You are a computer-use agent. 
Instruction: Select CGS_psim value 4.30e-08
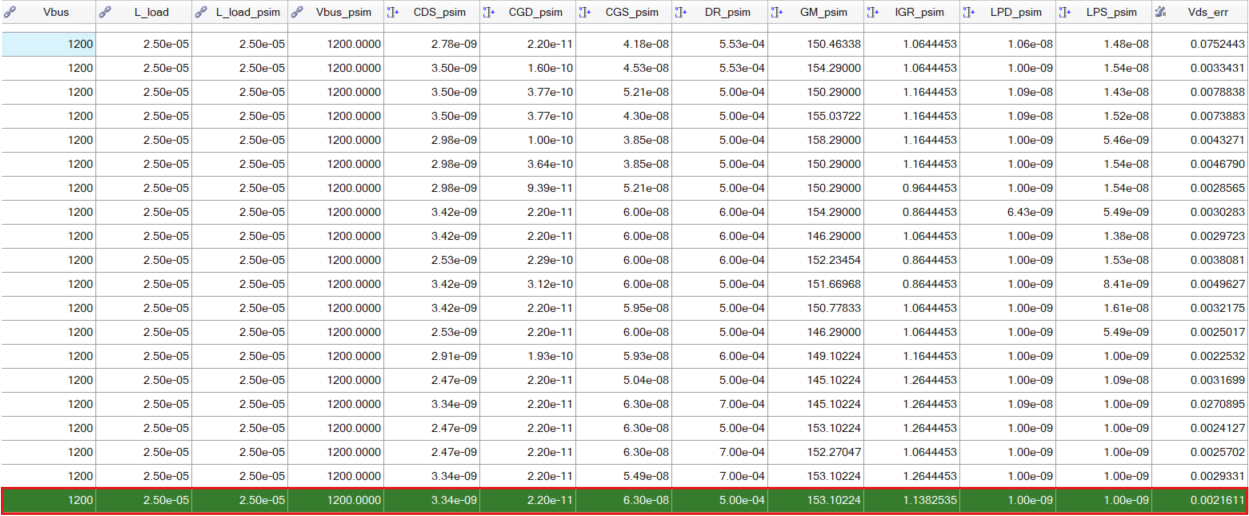click(645, 116)
